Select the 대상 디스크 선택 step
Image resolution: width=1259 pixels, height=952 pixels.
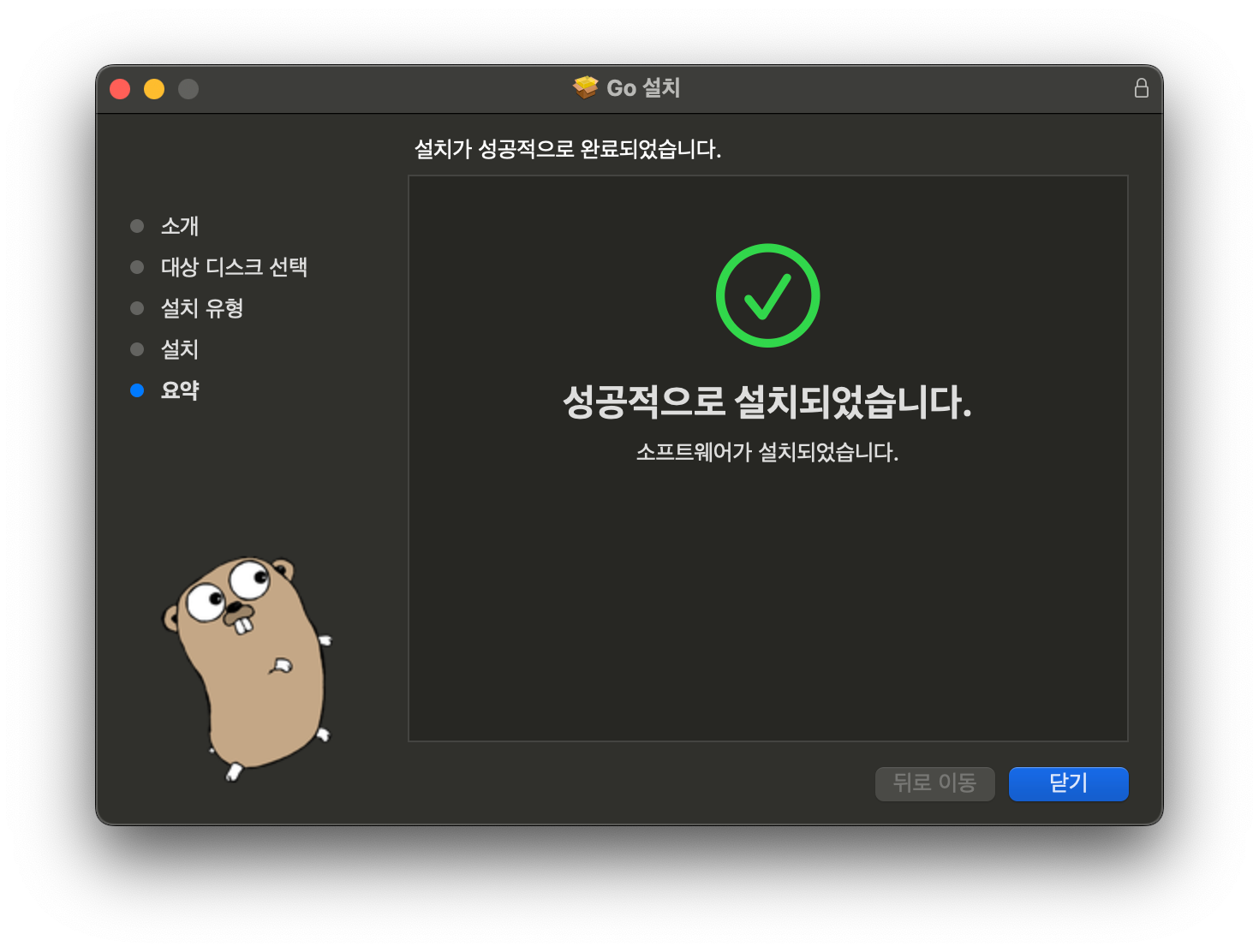236,267
